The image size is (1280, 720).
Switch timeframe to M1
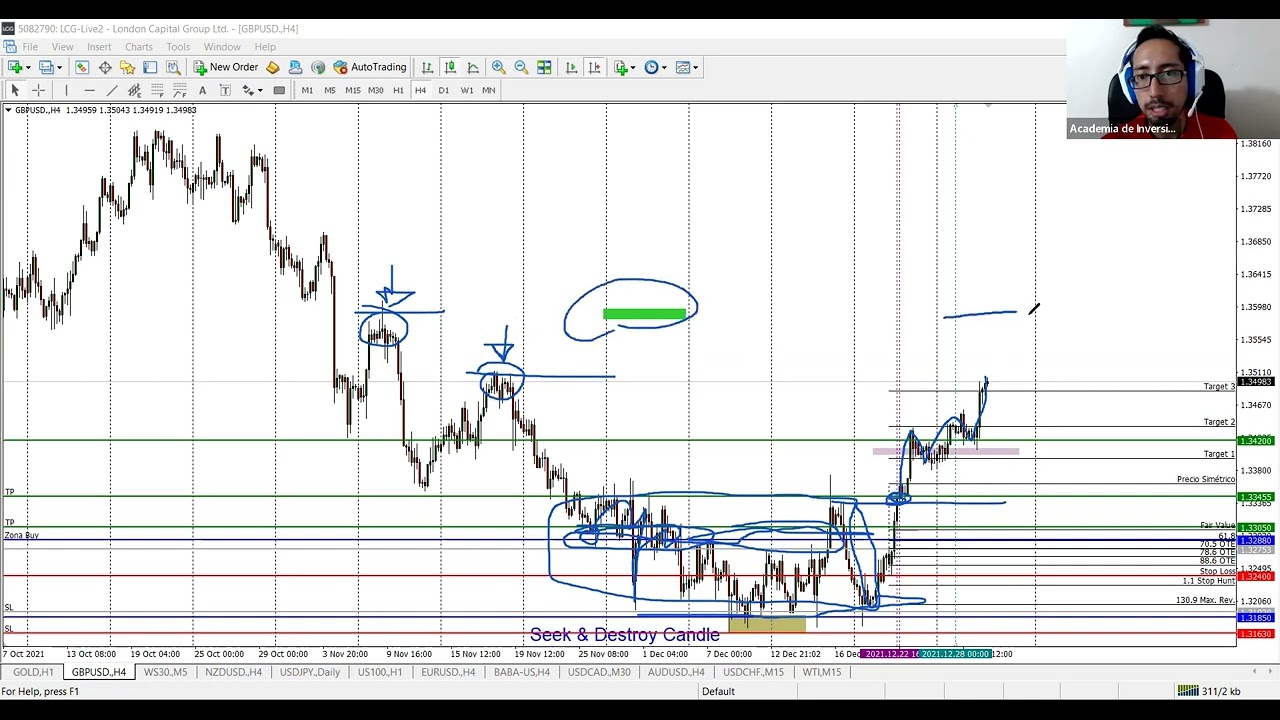point(307,90)
